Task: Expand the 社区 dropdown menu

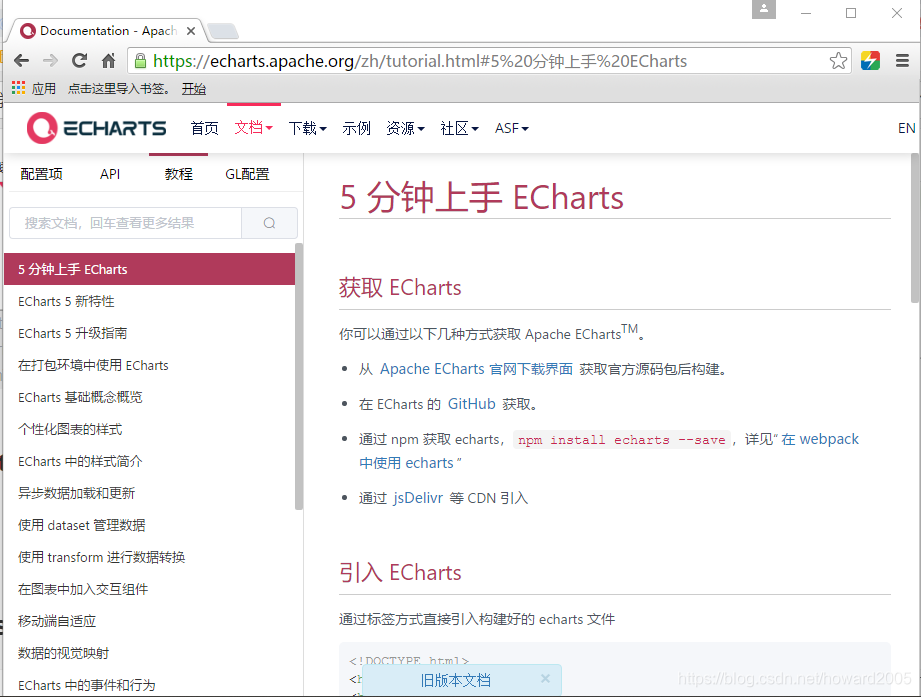Action: 459,128
